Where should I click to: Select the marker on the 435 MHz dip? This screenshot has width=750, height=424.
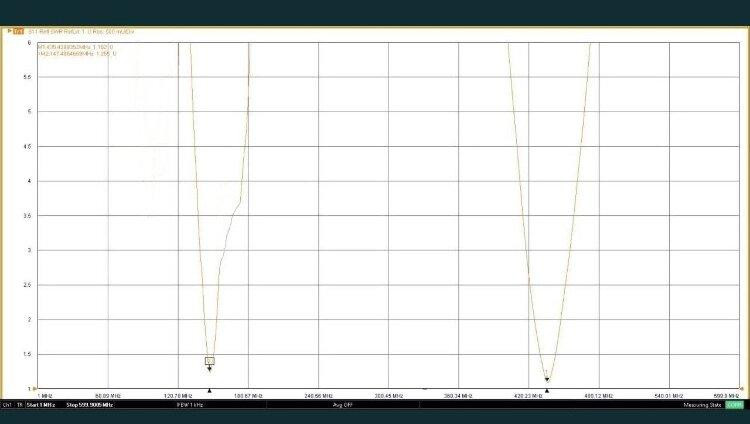(547, 378)
